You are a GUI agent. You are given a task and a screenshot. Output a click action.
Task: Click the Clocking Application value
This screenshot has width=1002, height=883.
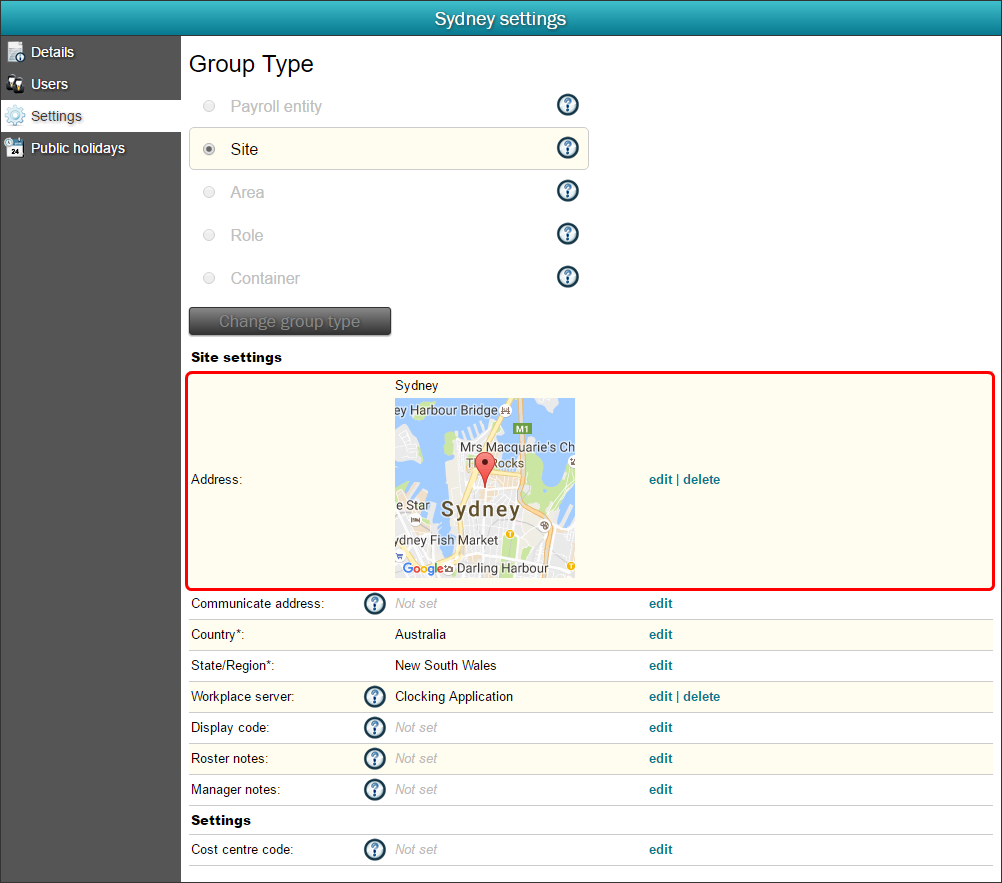[454, 696]
